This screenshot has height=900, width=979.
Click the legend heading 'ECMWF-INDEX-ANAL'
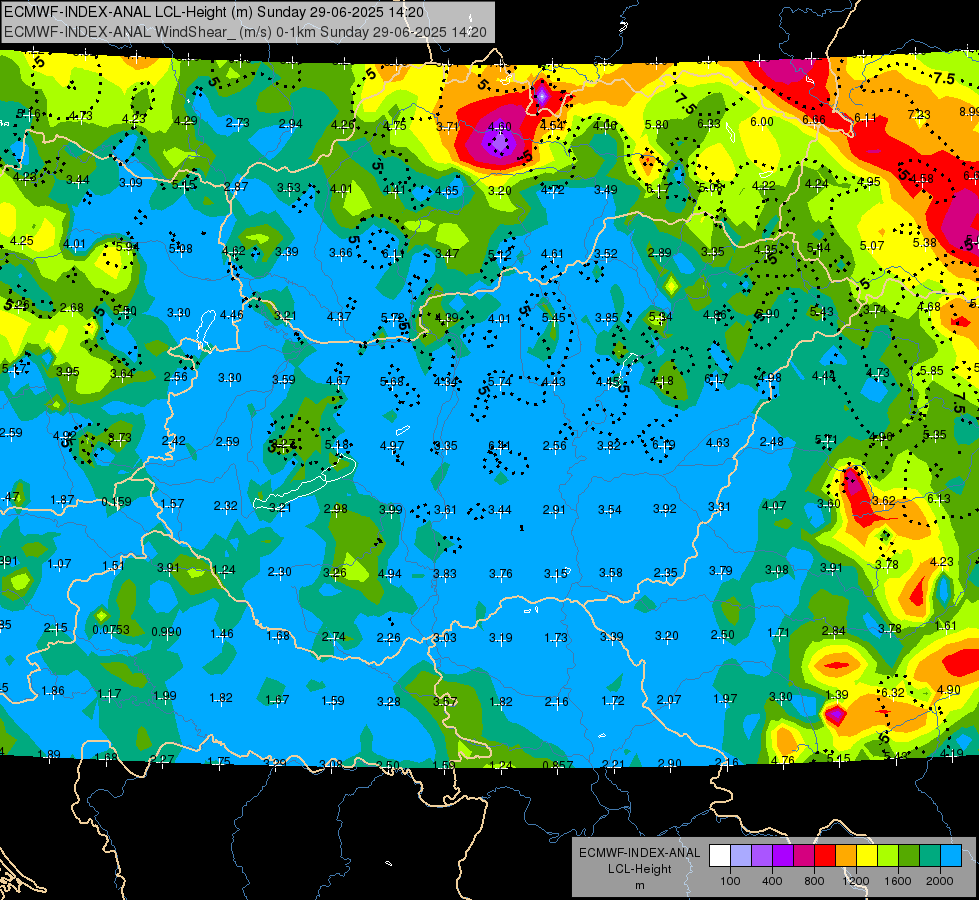pyautogui.click(x=639, y=853)
